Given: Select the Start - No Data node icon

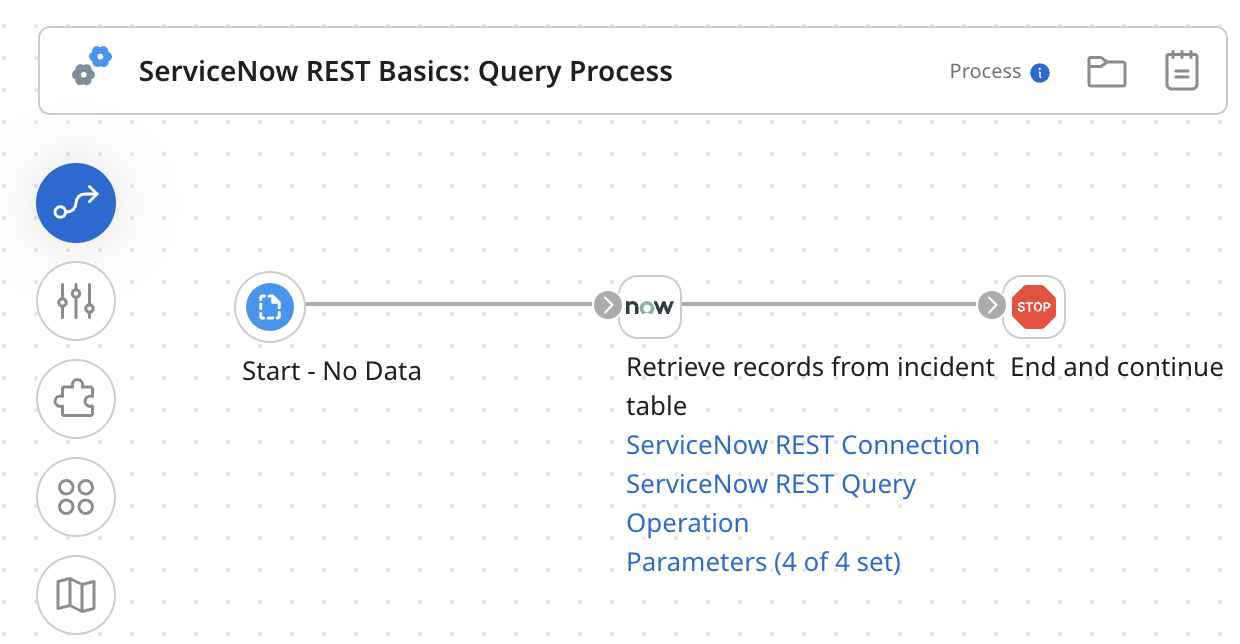Looking at the screenshot, I should [270, 307].
